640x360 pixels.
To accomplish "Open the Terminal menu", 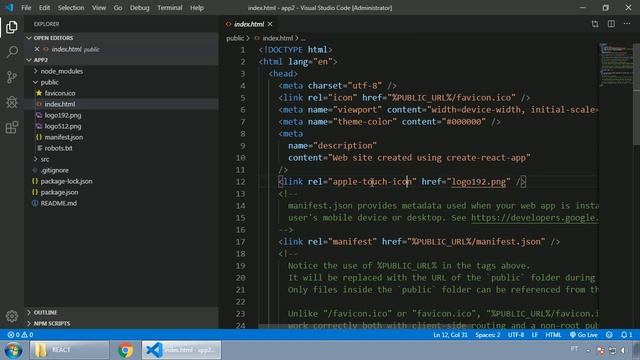I will coord(169,8).
